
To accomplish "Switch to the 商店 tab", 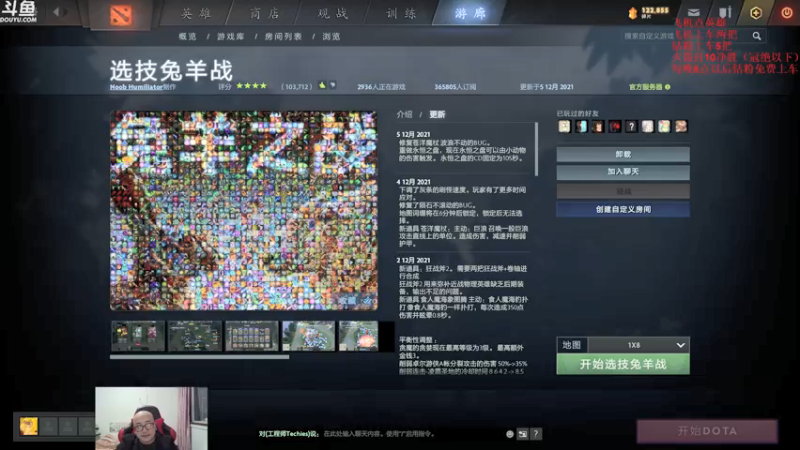I will 265,13.
